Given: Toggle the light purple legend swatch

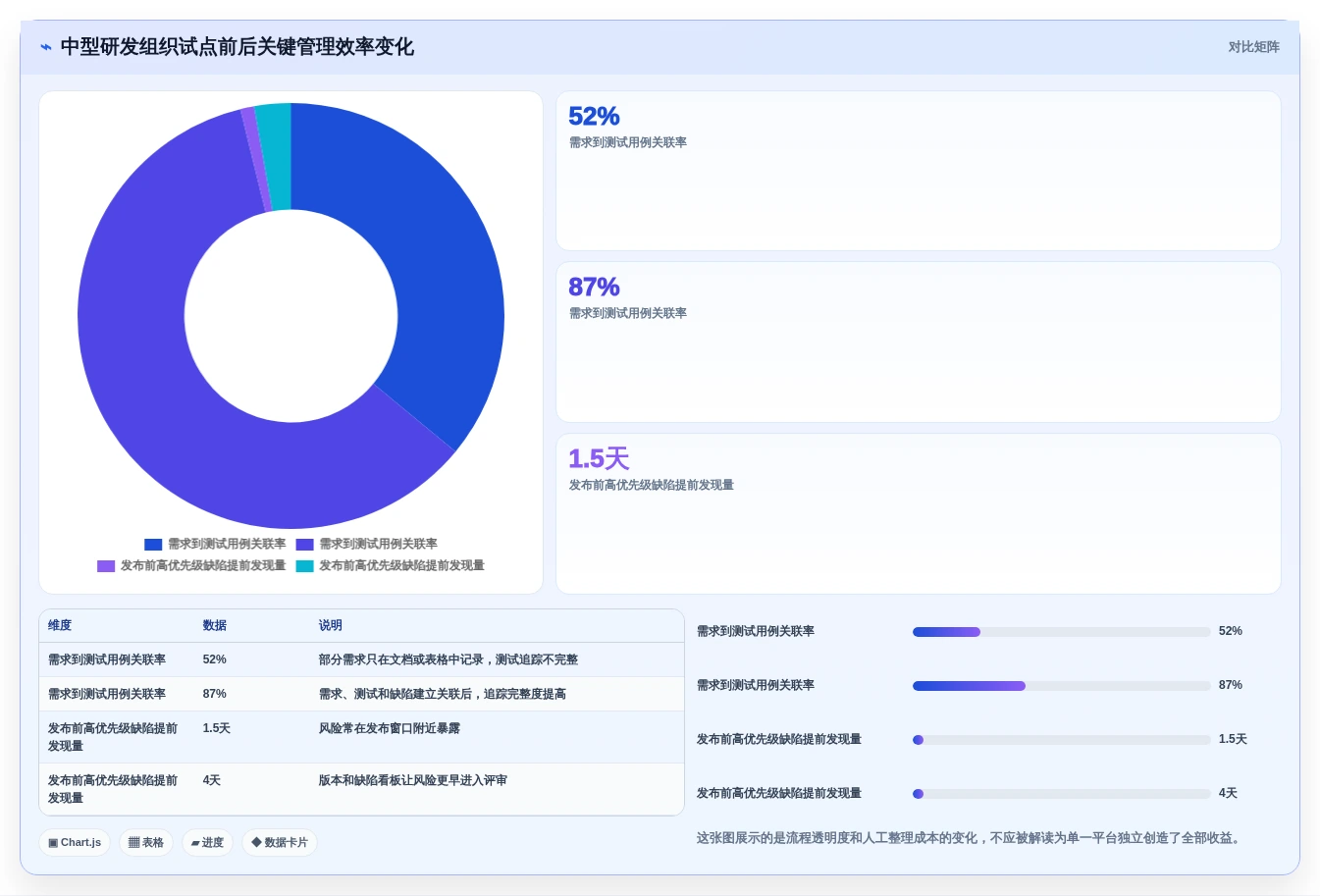Looking at the screenshot, I should 106,566.
